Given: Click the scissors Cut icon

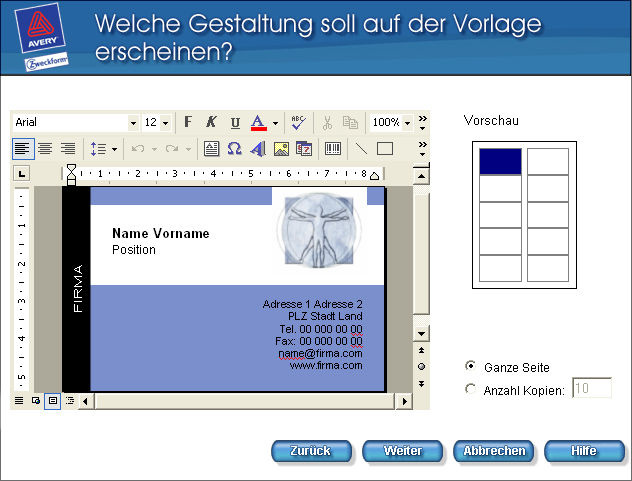Looking at the screenshot, I should 327,122.
